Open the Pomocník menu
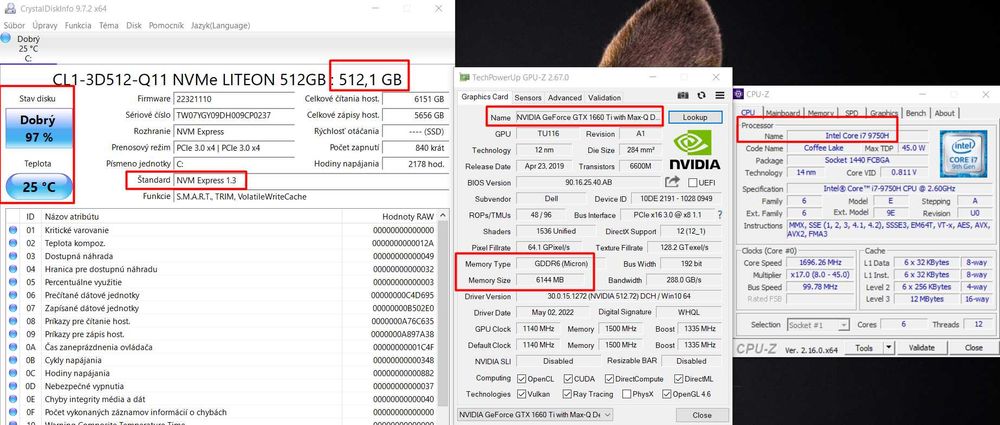This screenshot has height=425, width=1000. (x=166, y=26)
